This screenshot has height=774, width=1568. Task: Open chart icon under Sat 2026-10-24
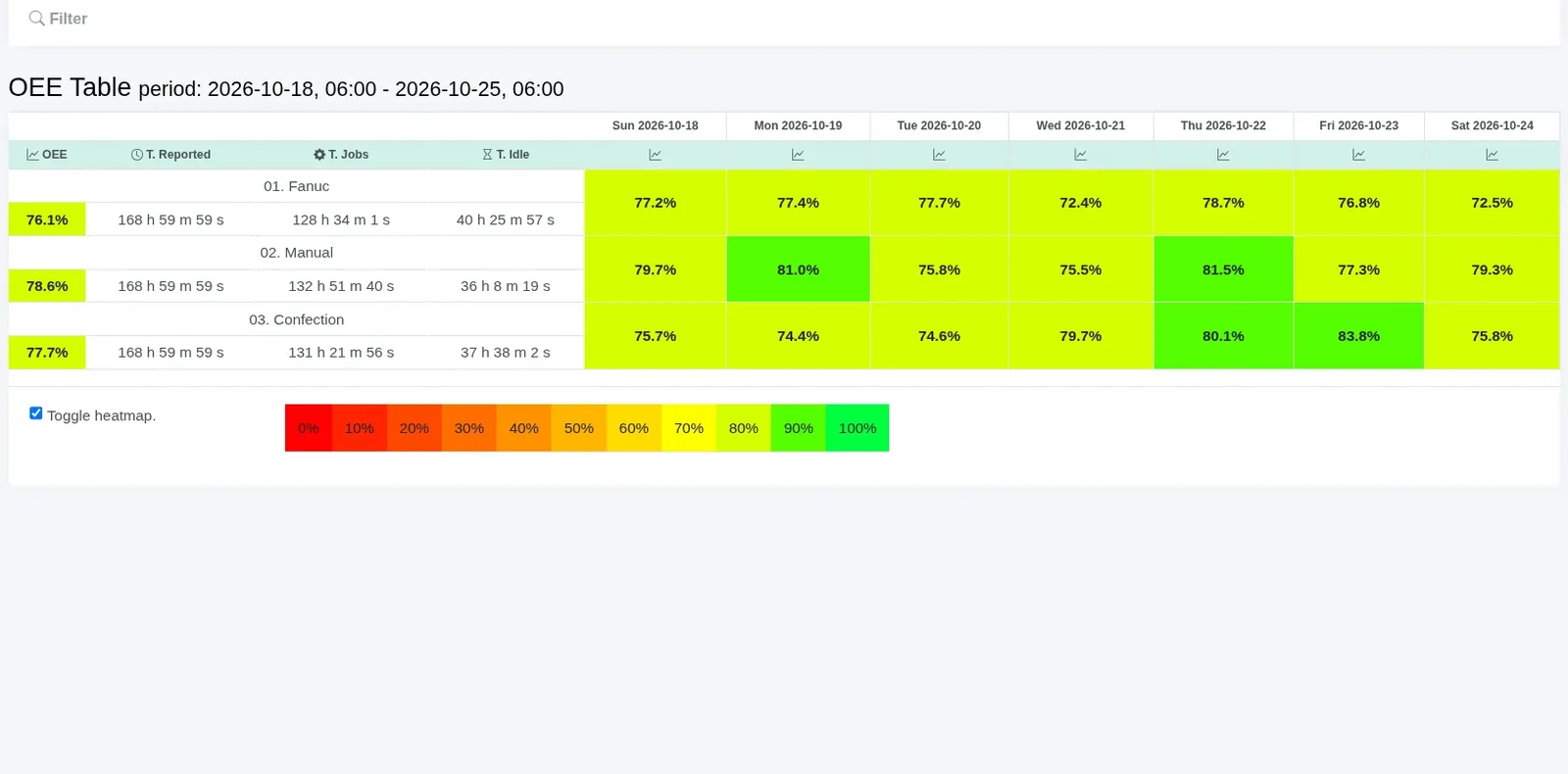1492,155
